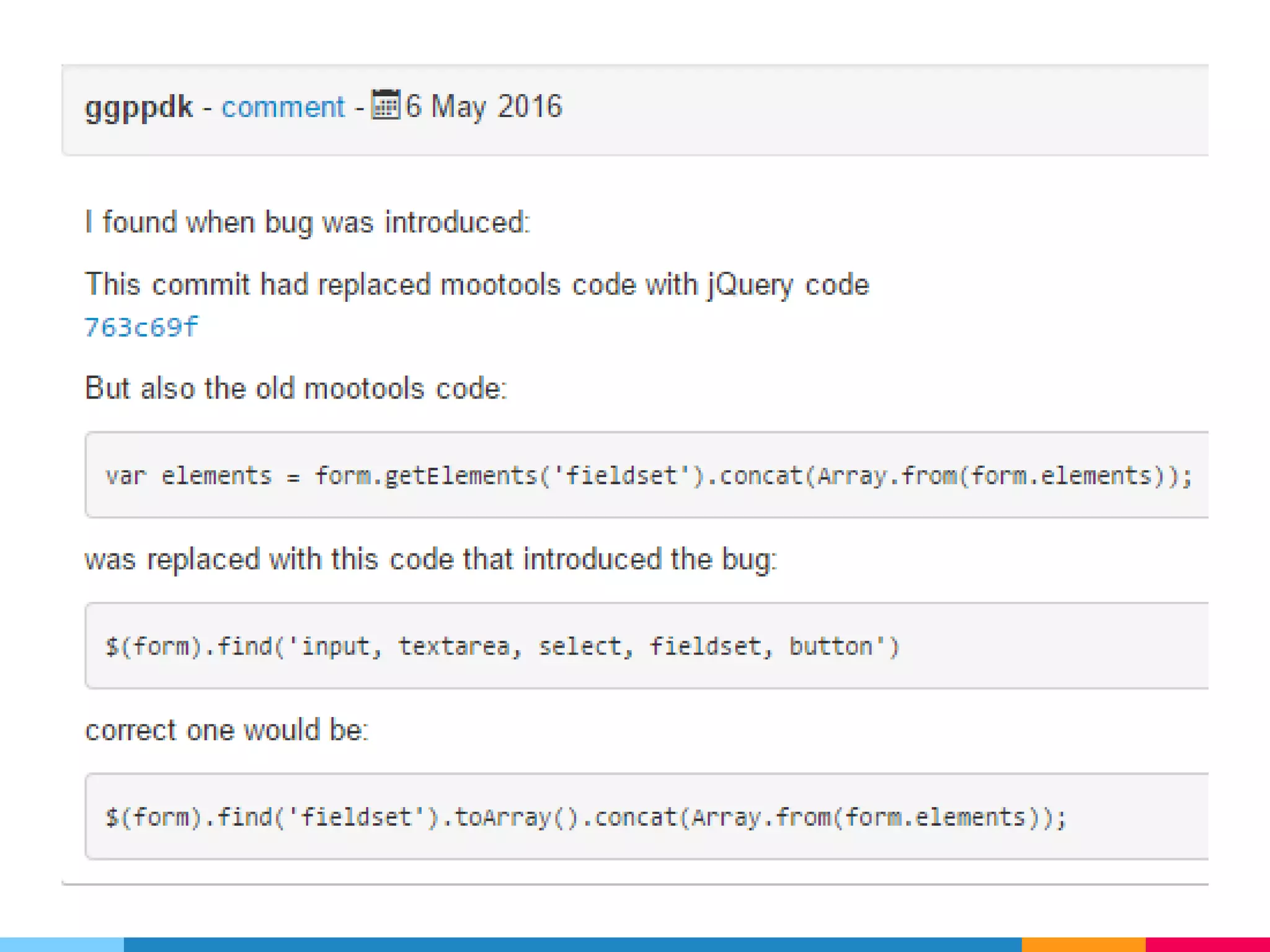Click the sentence about replacing mootools with jQuery
Image resolution: width=1270 pixels, height=952 pixels.
click(477, 285)
